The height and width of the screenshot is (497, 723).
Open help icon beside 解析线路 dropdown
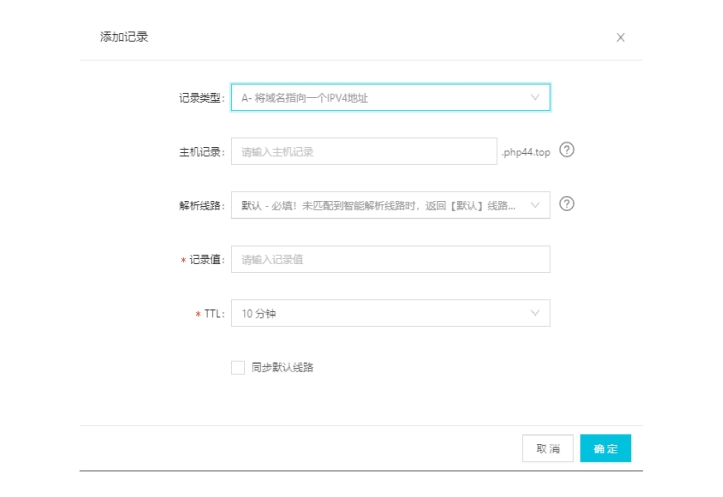566,204
